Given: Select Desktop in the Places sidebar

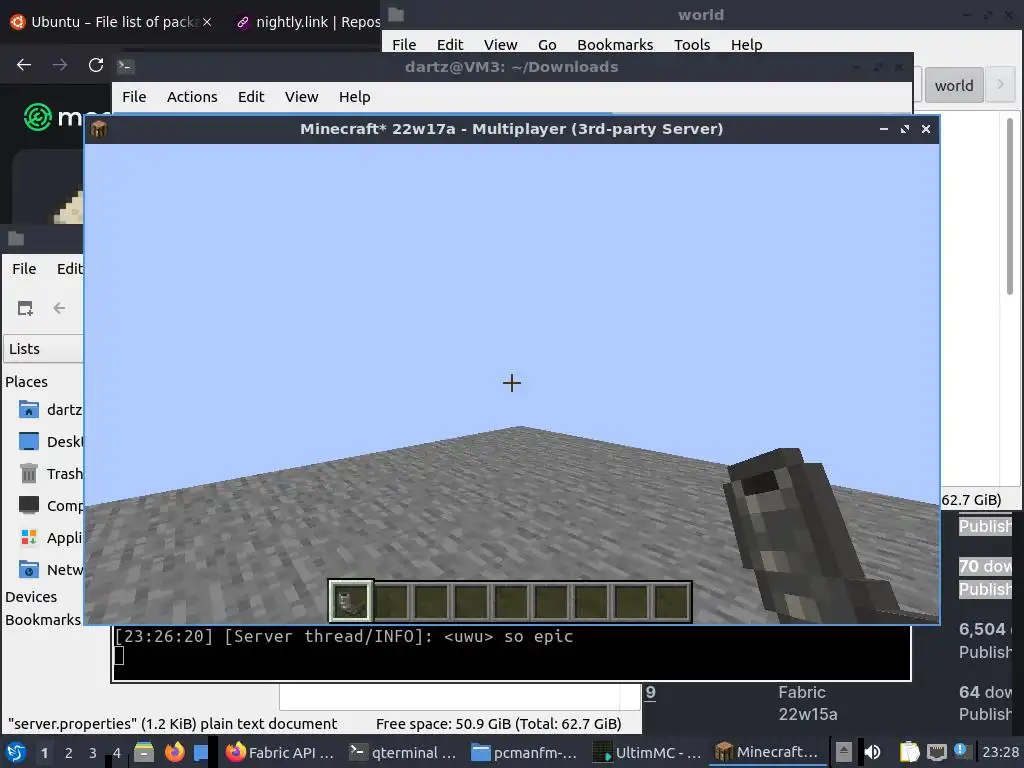Looking at the screenshot, I should [x=50, y=441].
